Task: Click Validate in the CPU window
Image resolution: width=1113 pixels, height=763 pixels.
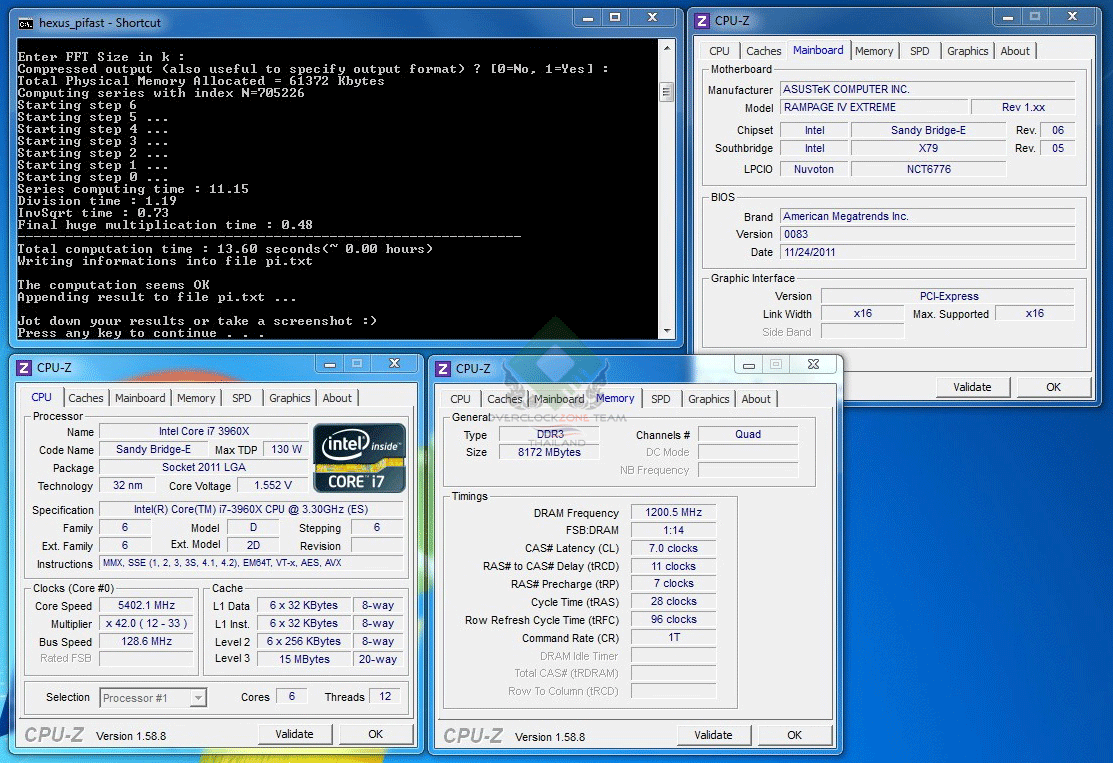Action: [x=295, y=734]
